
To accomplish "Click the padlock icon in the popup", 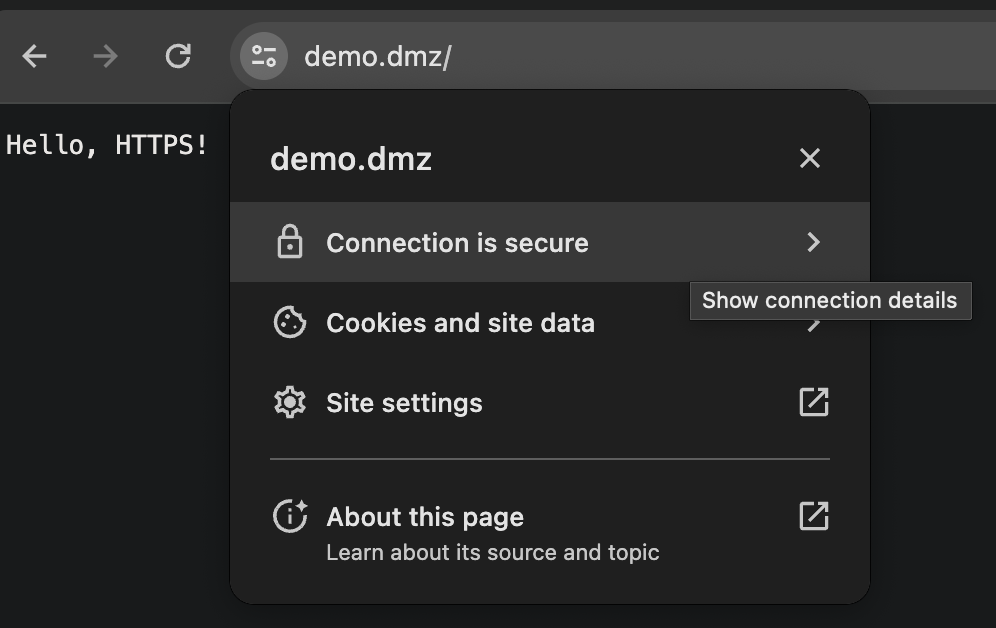I will pos(289,242).
